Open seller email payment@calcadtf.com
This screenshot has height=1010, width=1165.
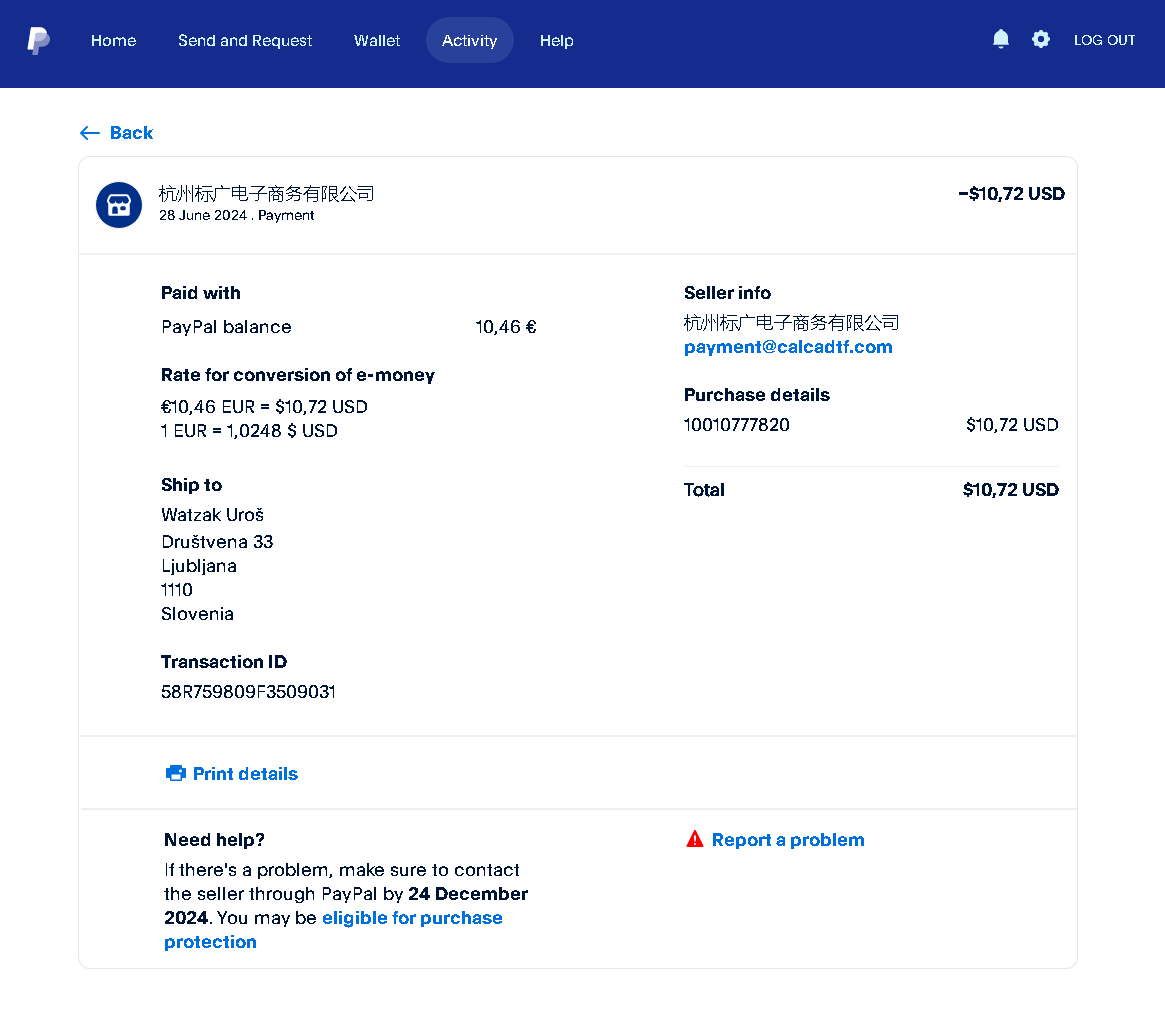(788, 347)
